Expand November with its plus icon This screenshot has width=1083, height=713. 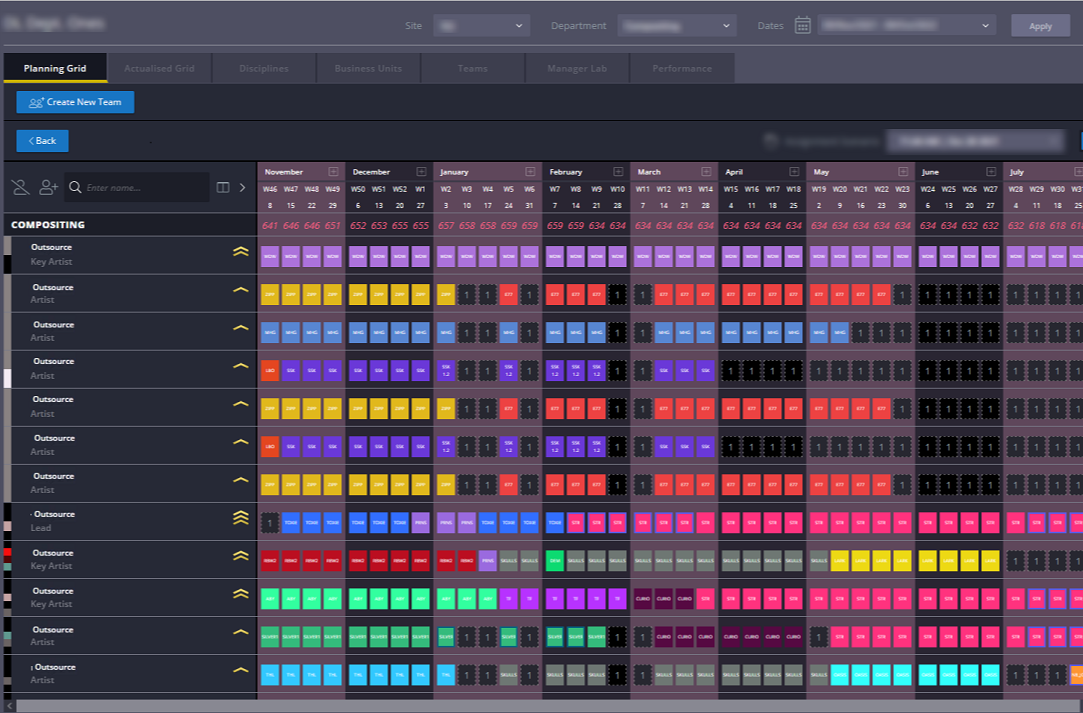(334, 171)
